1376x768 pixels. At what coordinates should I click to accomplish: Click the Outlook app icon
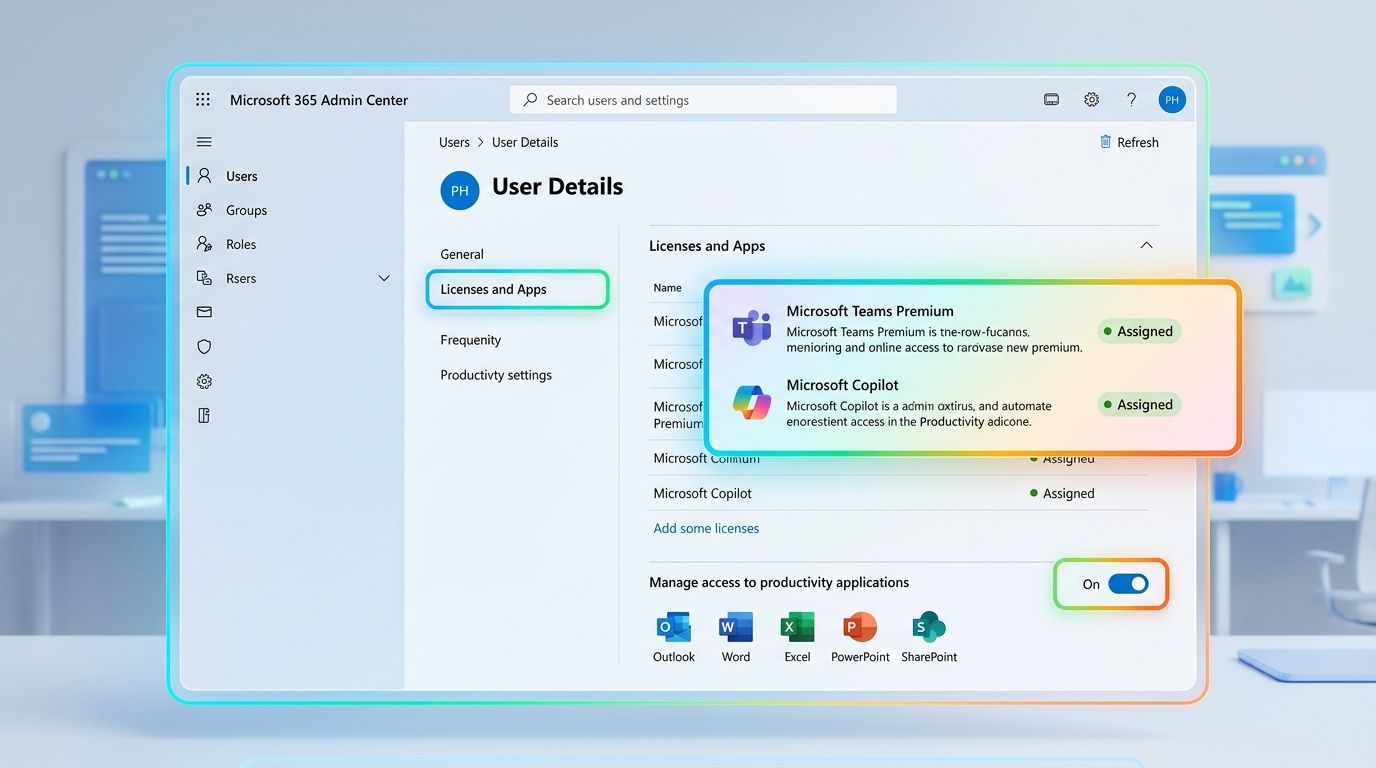point(673,628)
